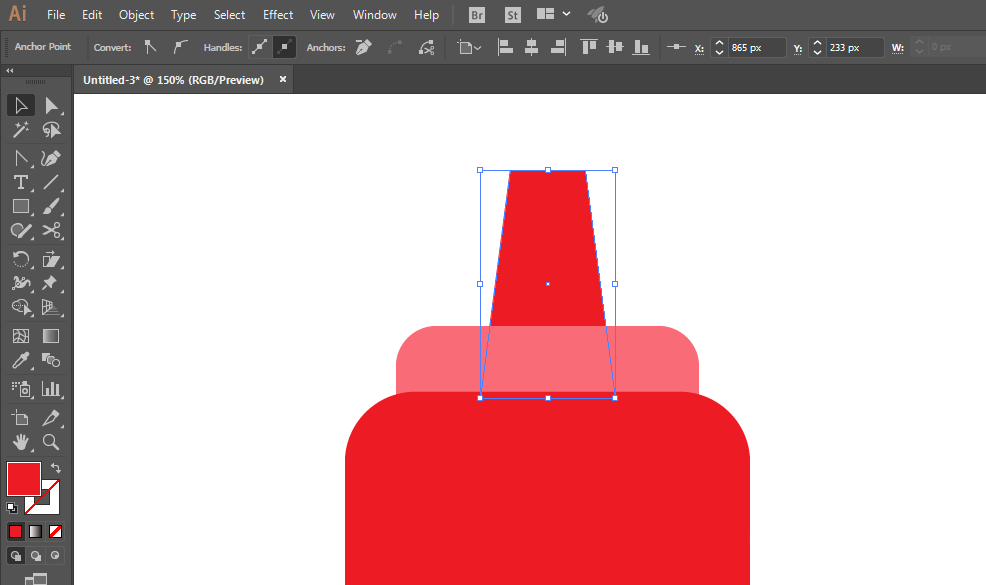
Task: Open the Effect menu
Action: coord(278,15)
